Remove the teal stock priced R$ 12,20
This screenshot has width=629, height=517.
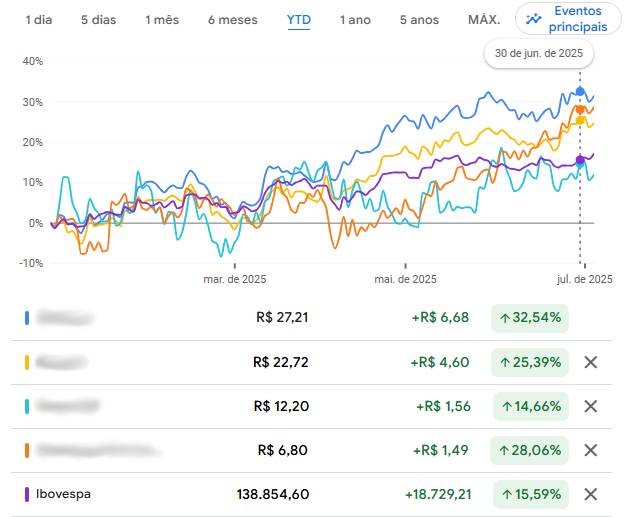pyautogui.click(x=590, y=406)
